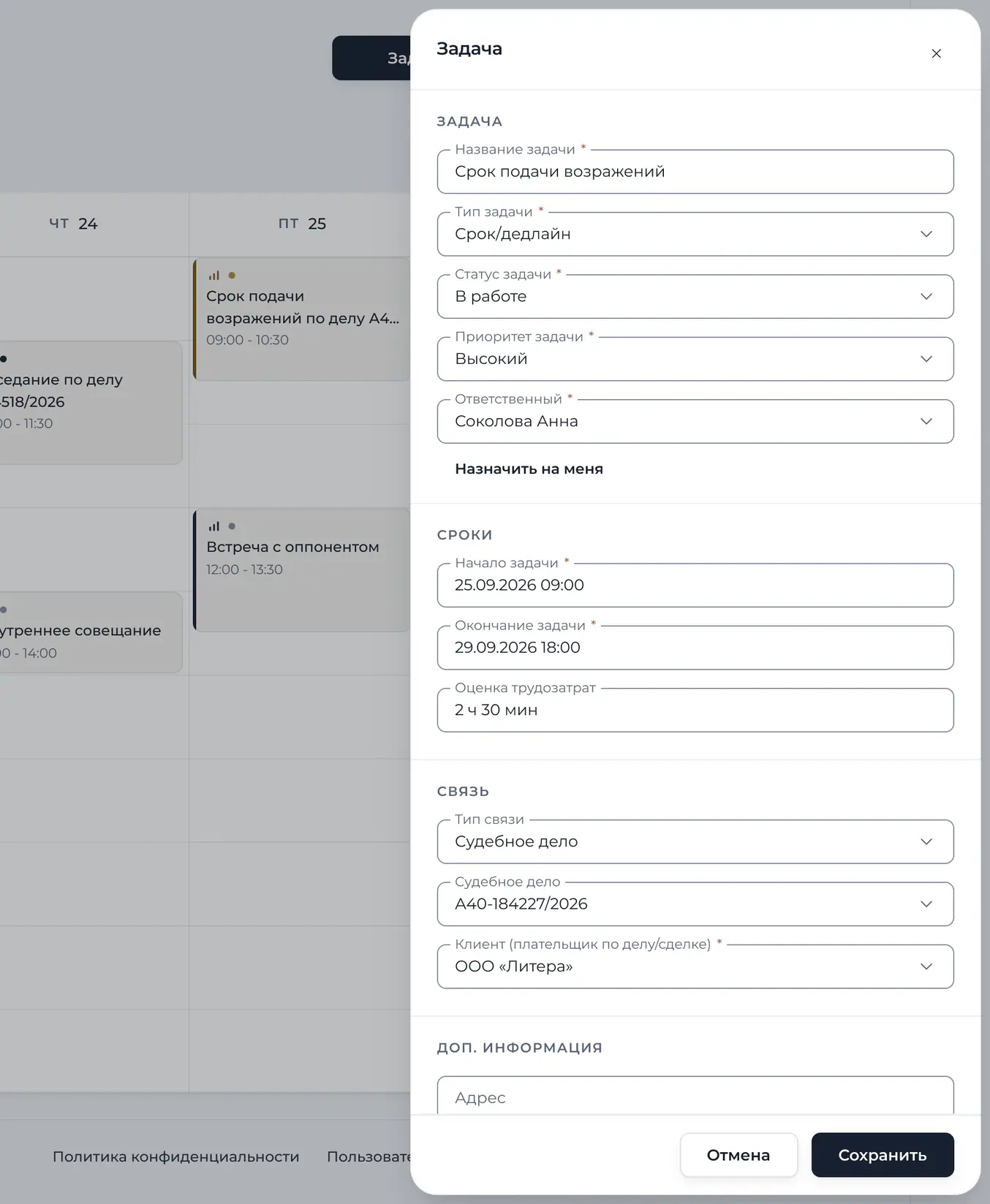Click the Окончание задачи date field
This screenshot has height=1204, width=990.
click(695, 648)
